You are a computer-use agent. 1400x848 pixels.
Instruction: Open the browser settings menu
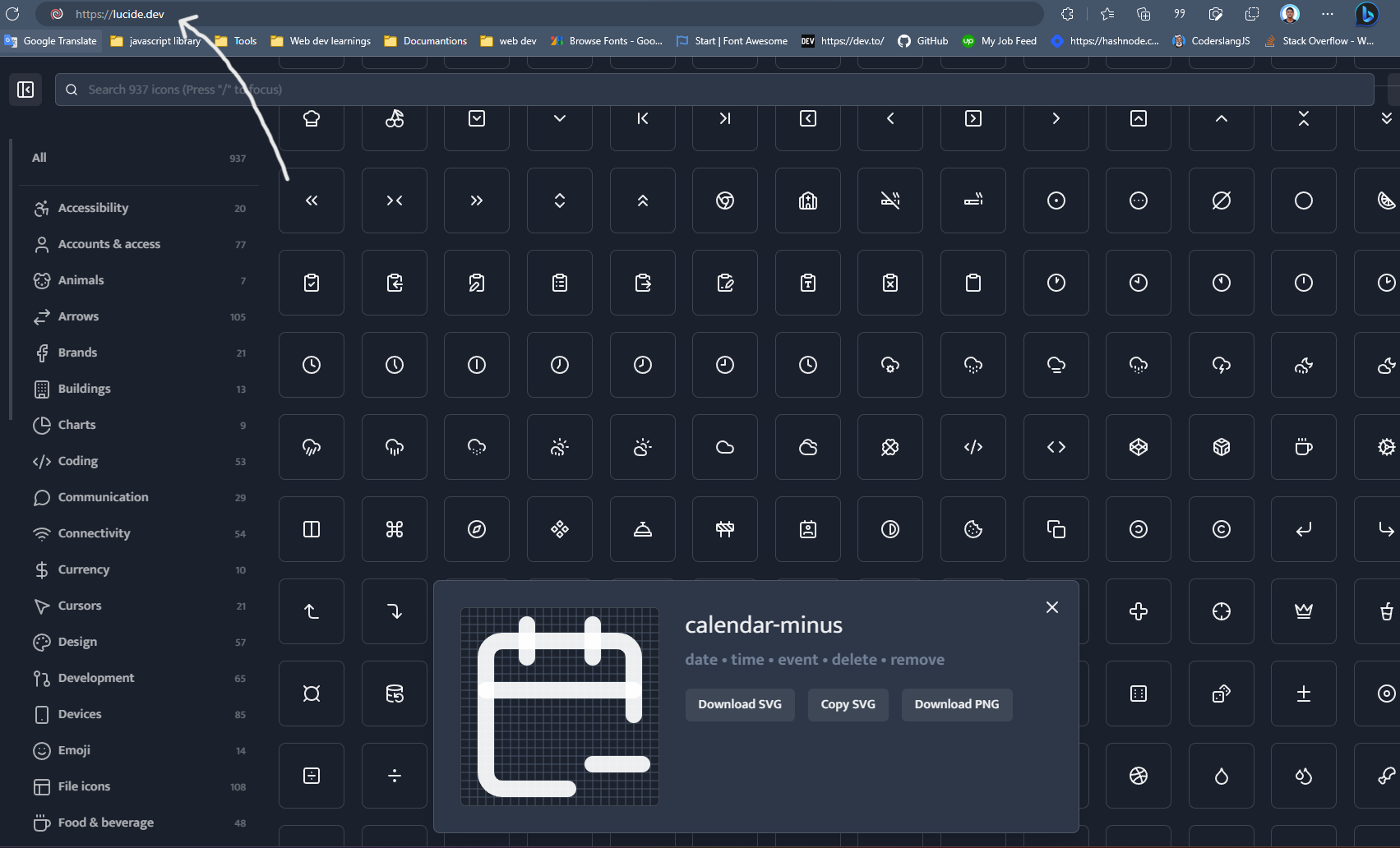1327,14
